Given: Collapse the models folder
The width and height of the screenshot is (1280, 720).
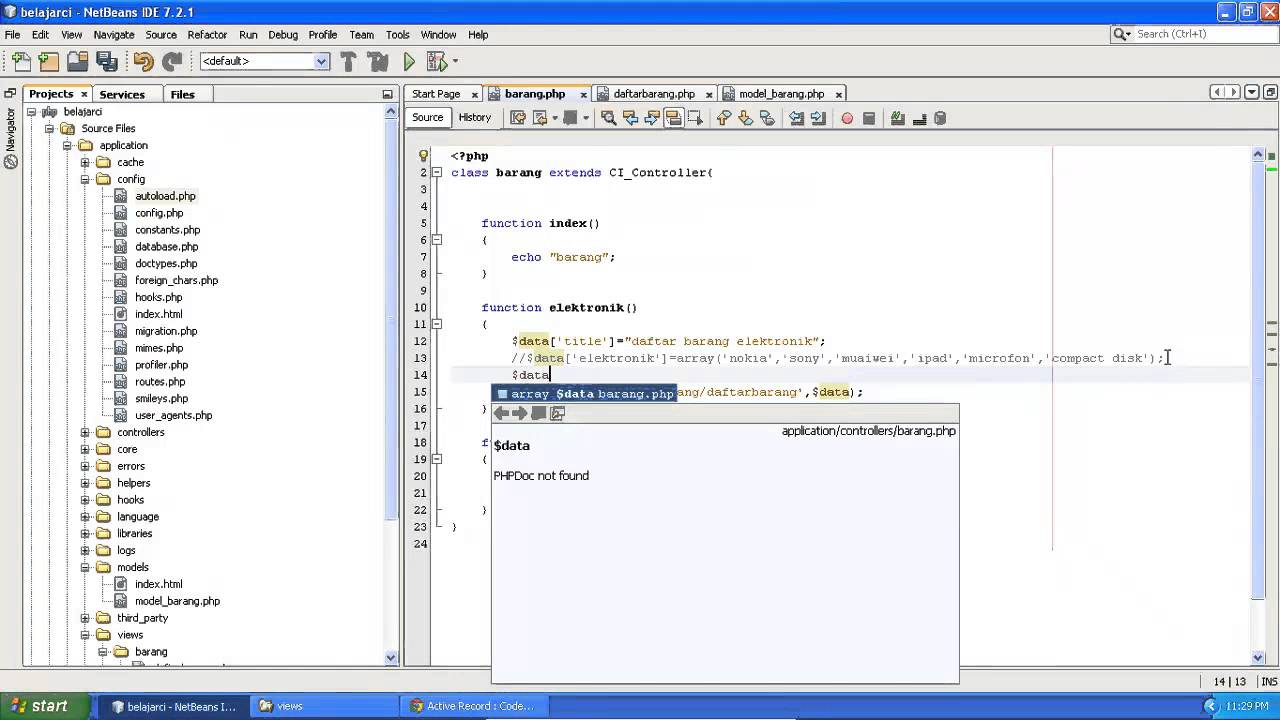Looking at the screenshot, I should [x=85, y=568].
